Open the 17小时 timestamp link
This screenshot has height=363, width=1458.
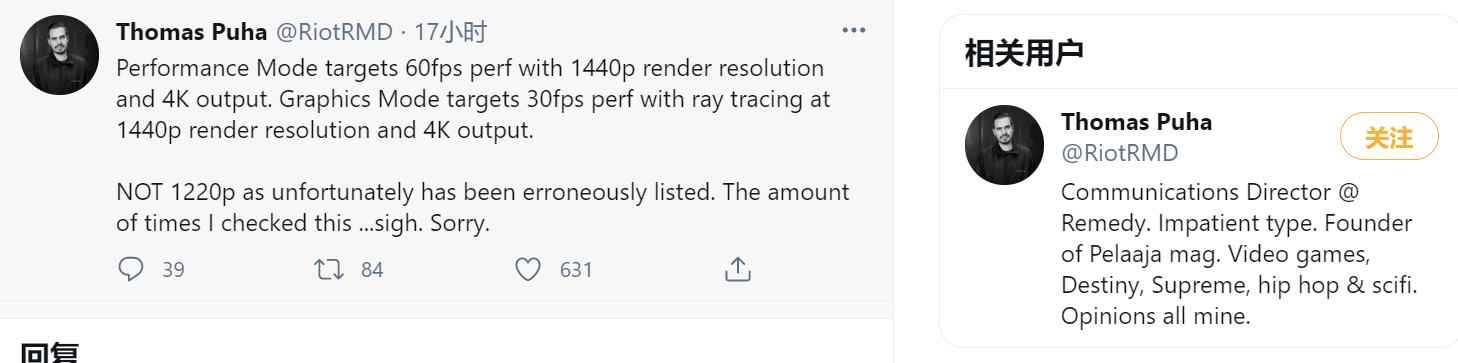point(450,32)
